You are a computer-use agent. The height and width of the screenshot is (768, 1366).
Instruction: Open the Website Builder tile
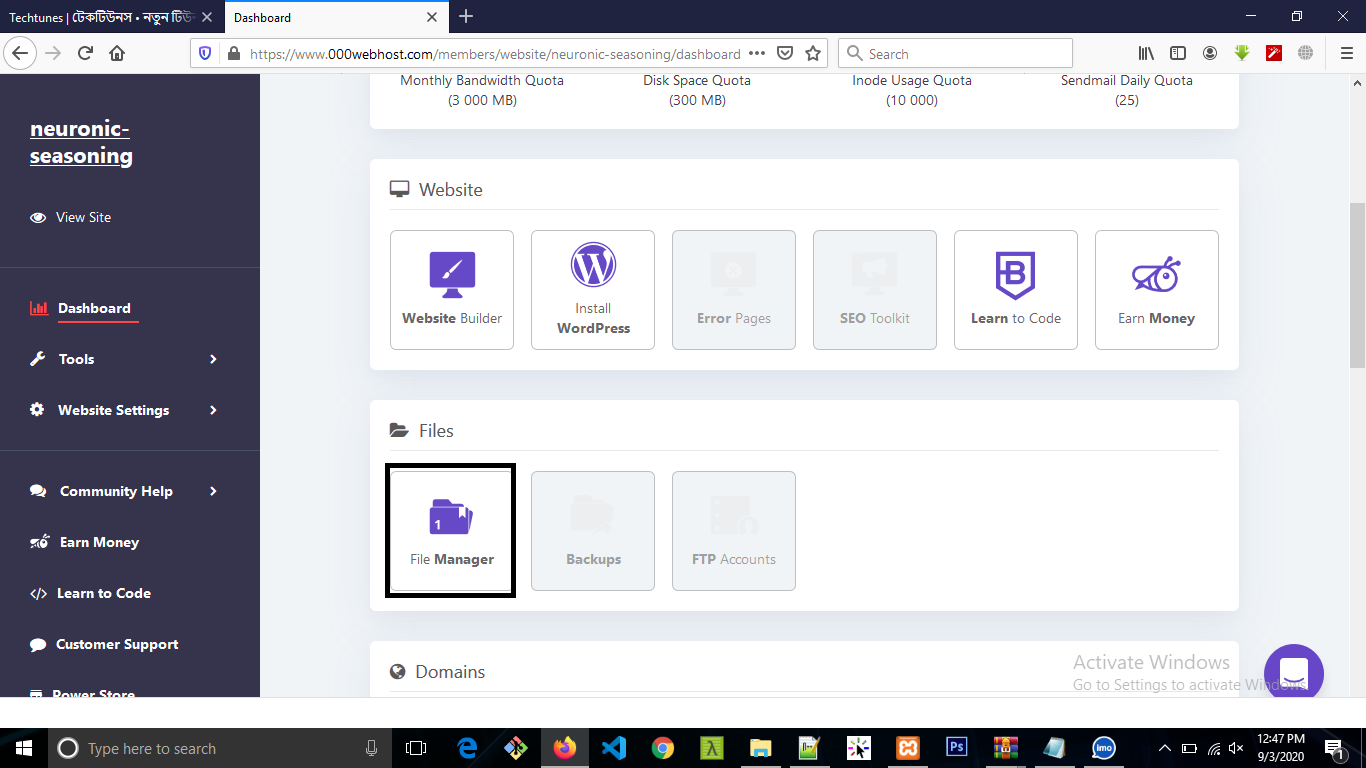coord(452,290)
